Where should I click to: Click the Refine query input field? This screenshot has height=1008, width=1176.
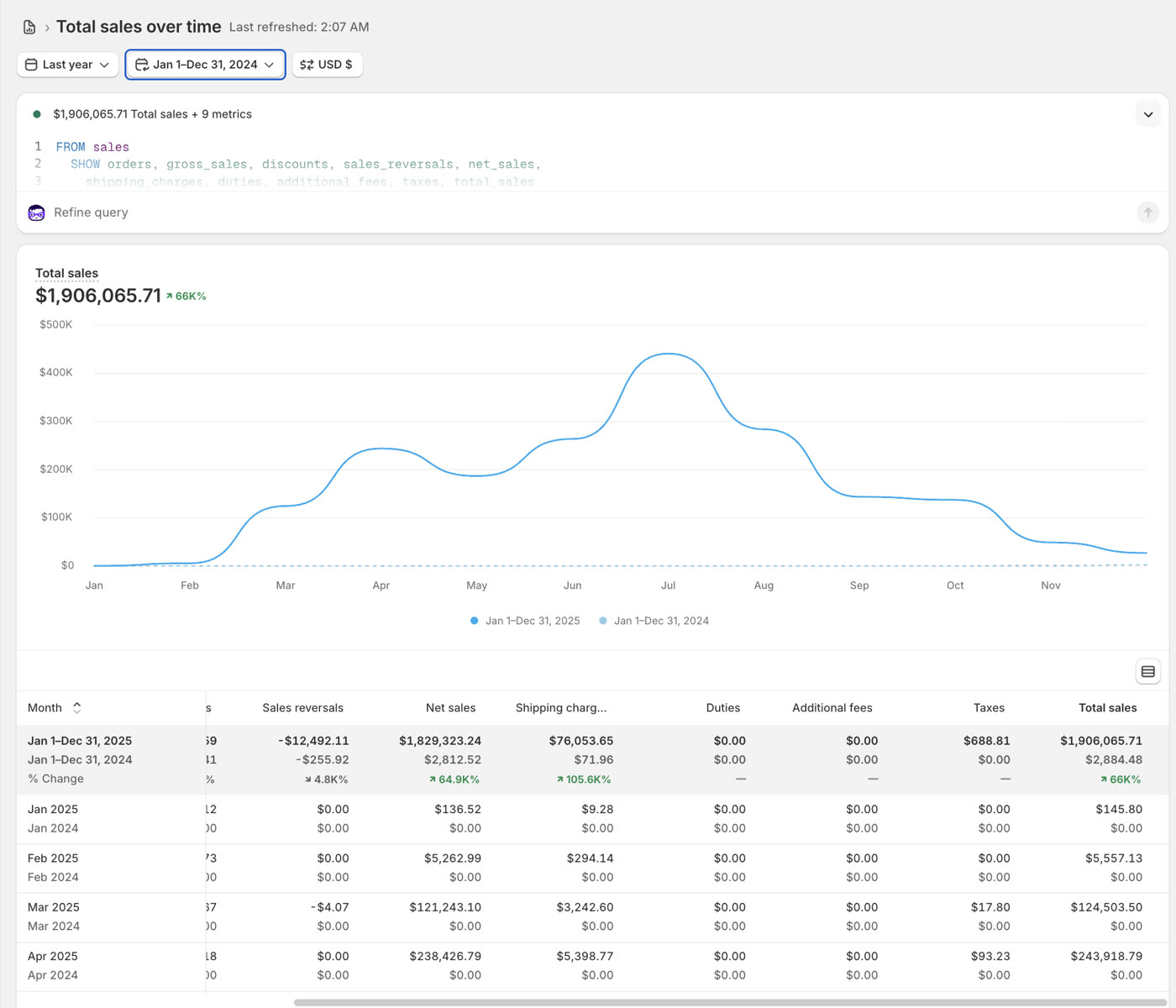[588, 213]
